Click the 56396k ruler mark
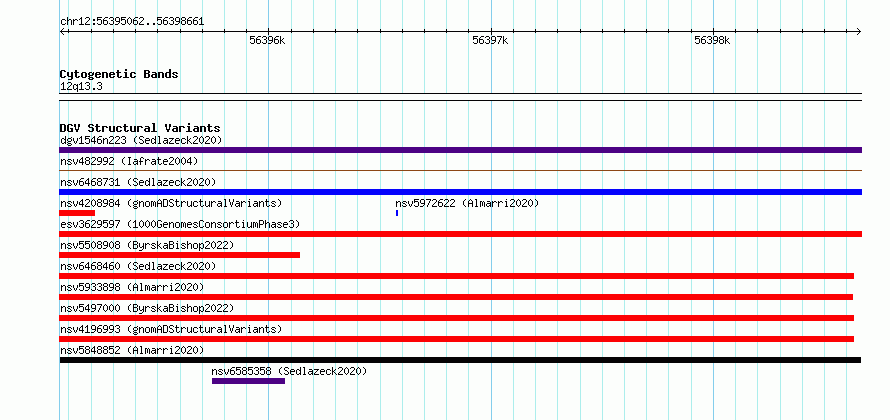This screenshot has width=890, height=420. [x=267, y=40]
